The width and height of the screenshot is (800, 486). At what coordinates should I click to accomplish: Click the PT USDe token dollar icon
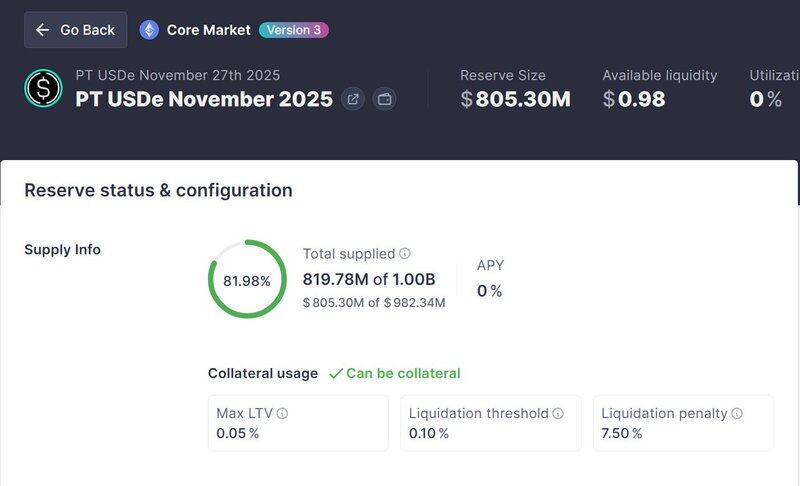pyautogui.click(x=43, y=88)
